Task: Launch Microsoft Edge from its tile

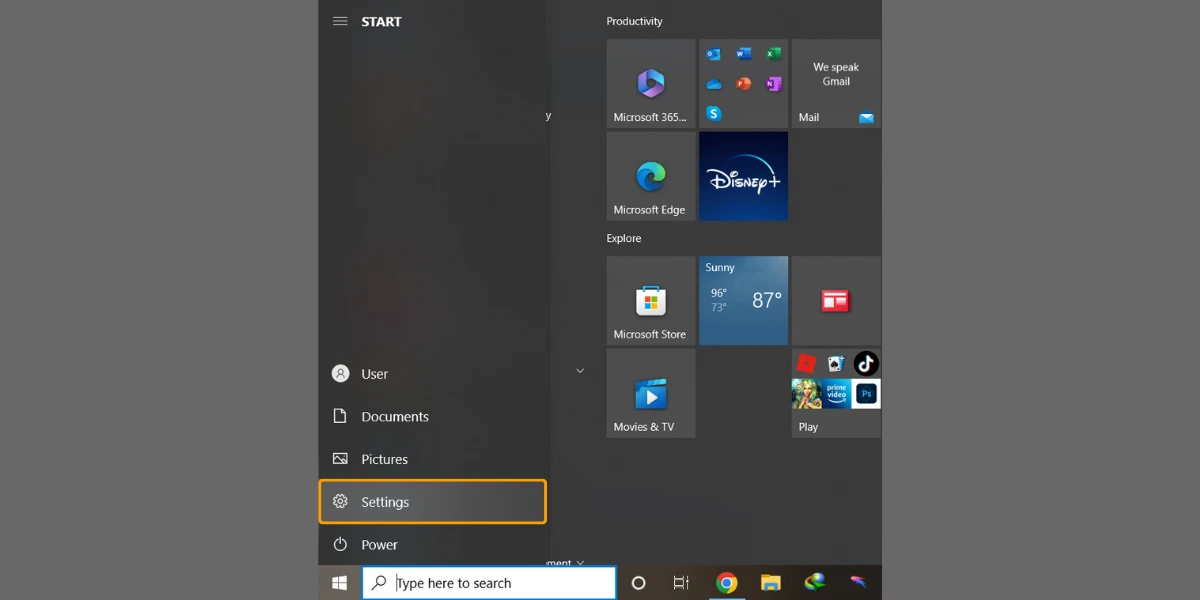Action: pyautogui.click(x=650, y=176)
